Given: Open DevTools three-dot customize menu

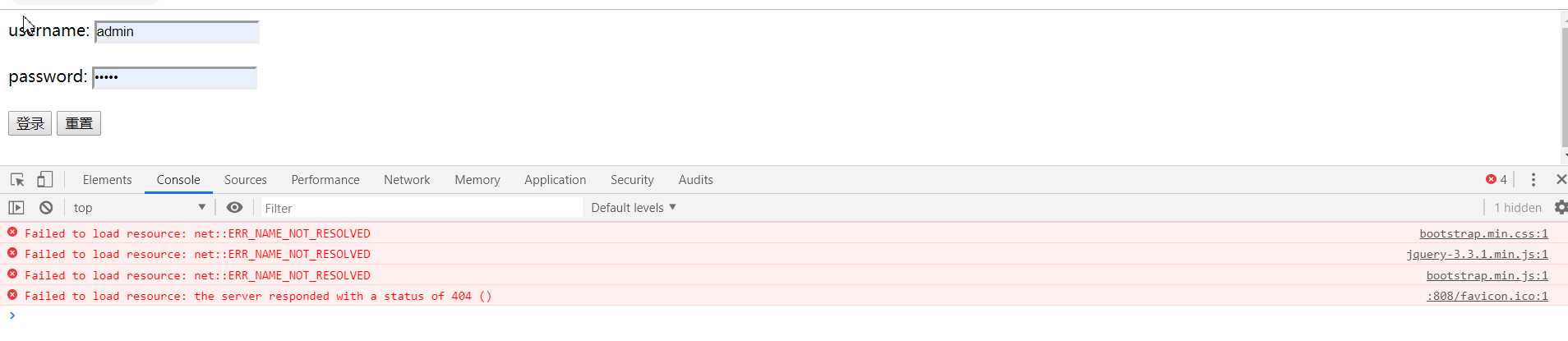Looking at the screenshot, I should click(1533, 179).
